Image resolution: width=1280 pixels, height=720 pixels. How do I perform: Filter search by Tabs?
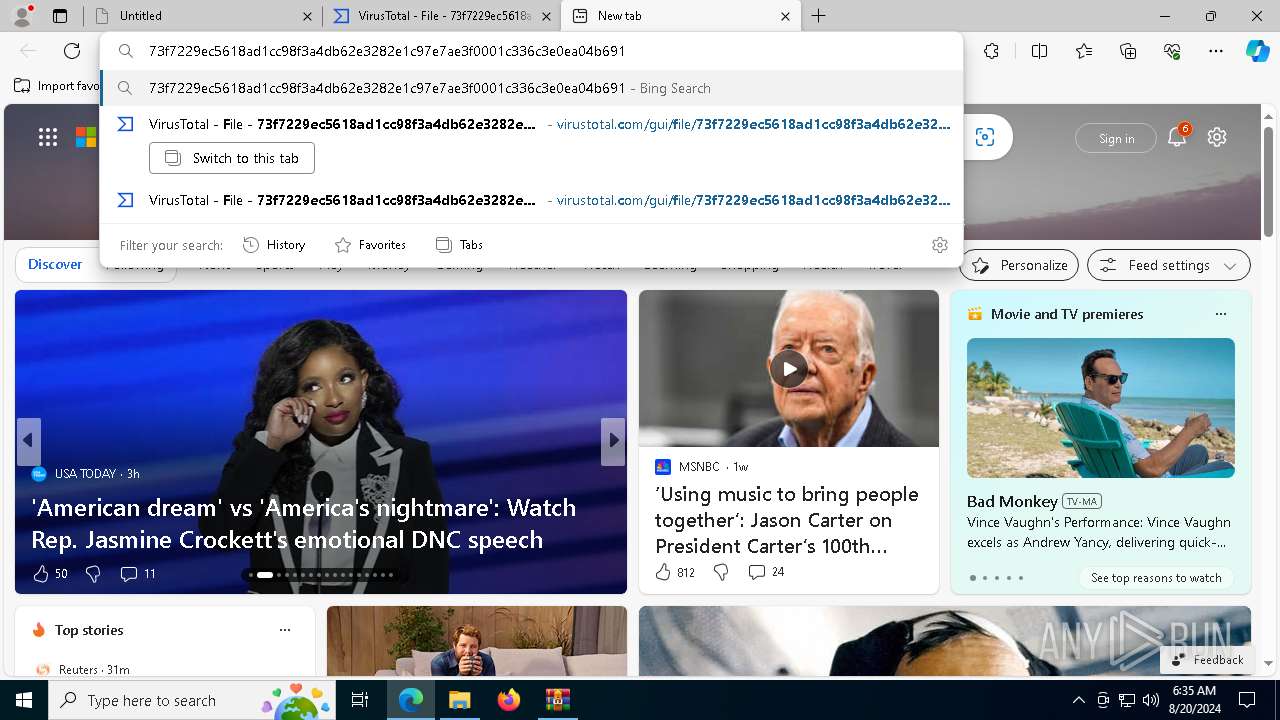[459, 245]
